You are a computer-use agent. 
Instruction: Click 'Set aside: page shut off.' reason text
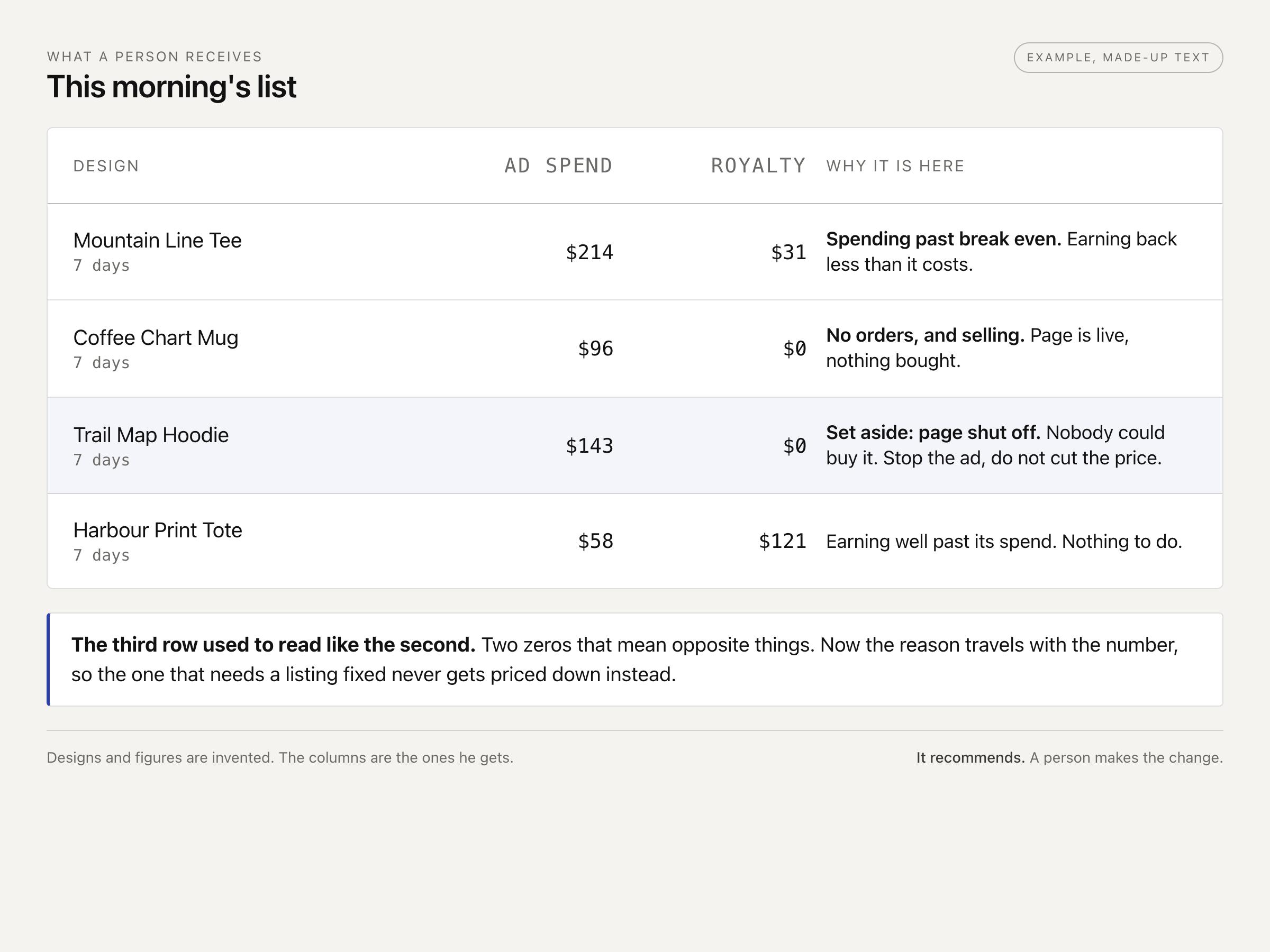(933, 432)
